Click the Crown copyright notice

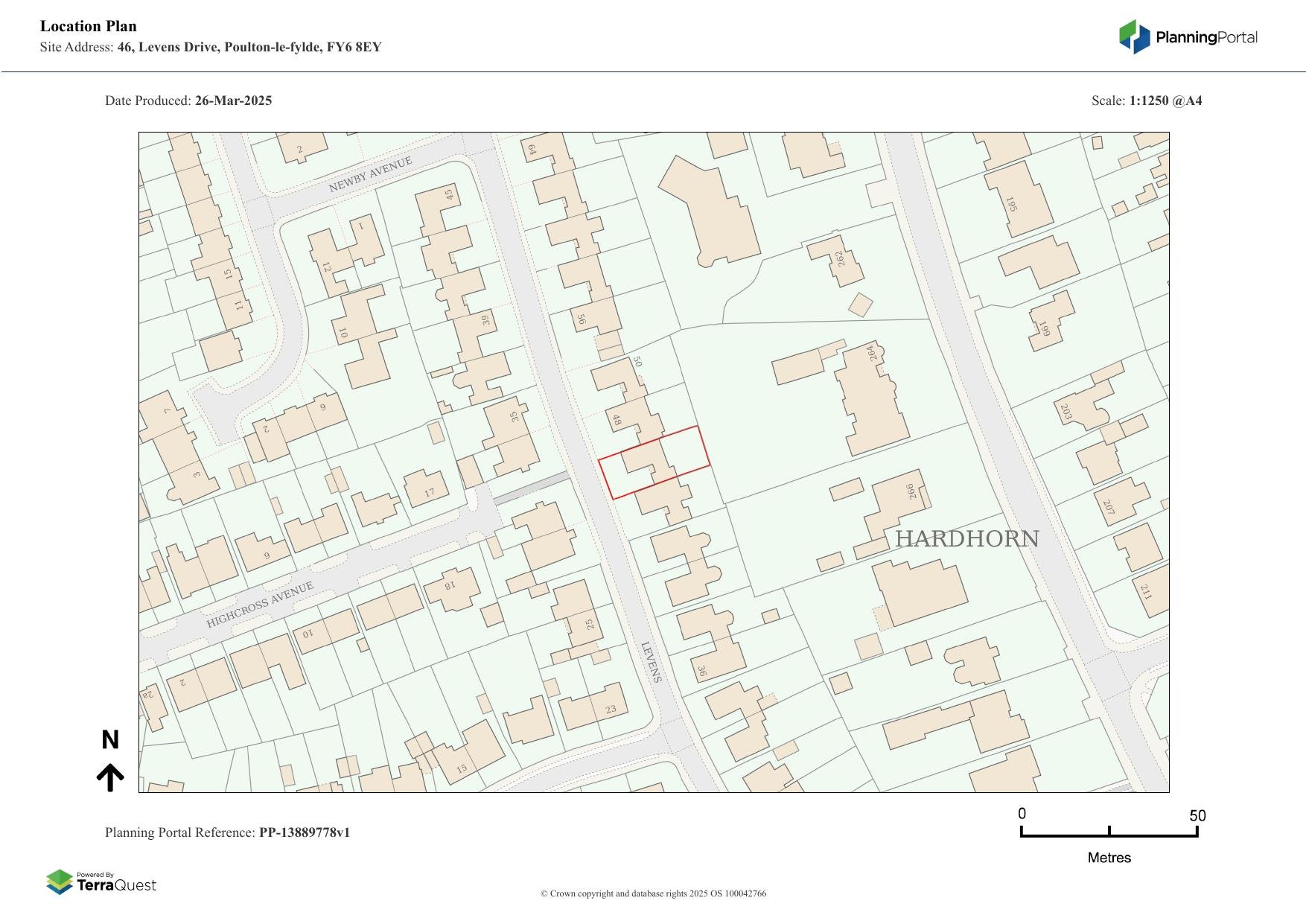click(653, 893)
